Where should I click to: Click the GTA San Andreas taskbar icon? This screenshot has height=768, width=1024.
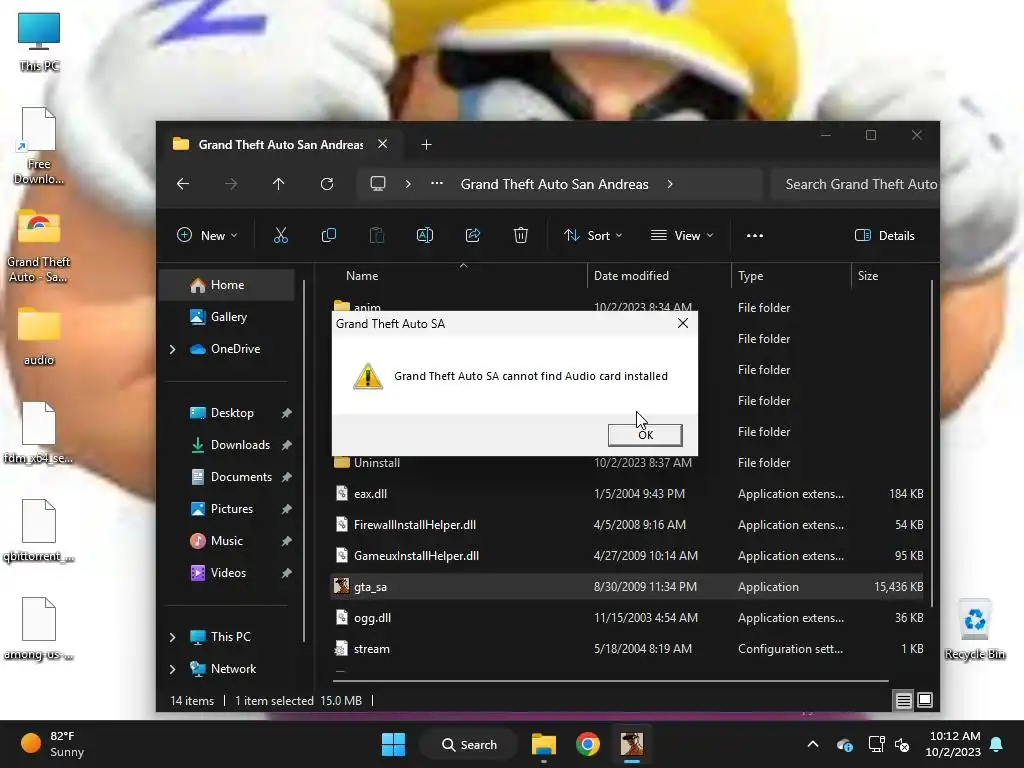tap(632, 744)
